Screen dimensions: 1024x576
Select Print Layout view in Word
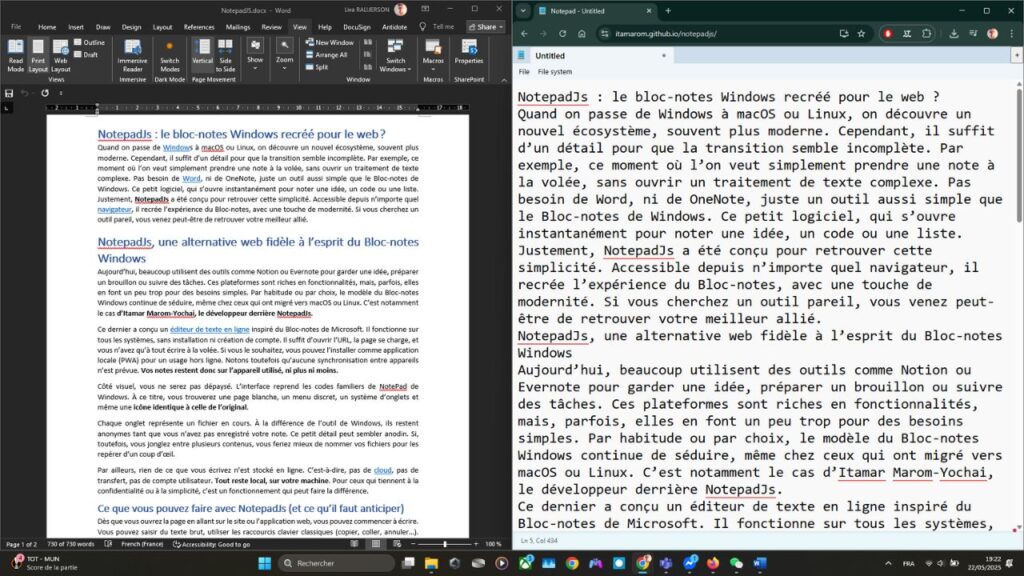[38, 55]
